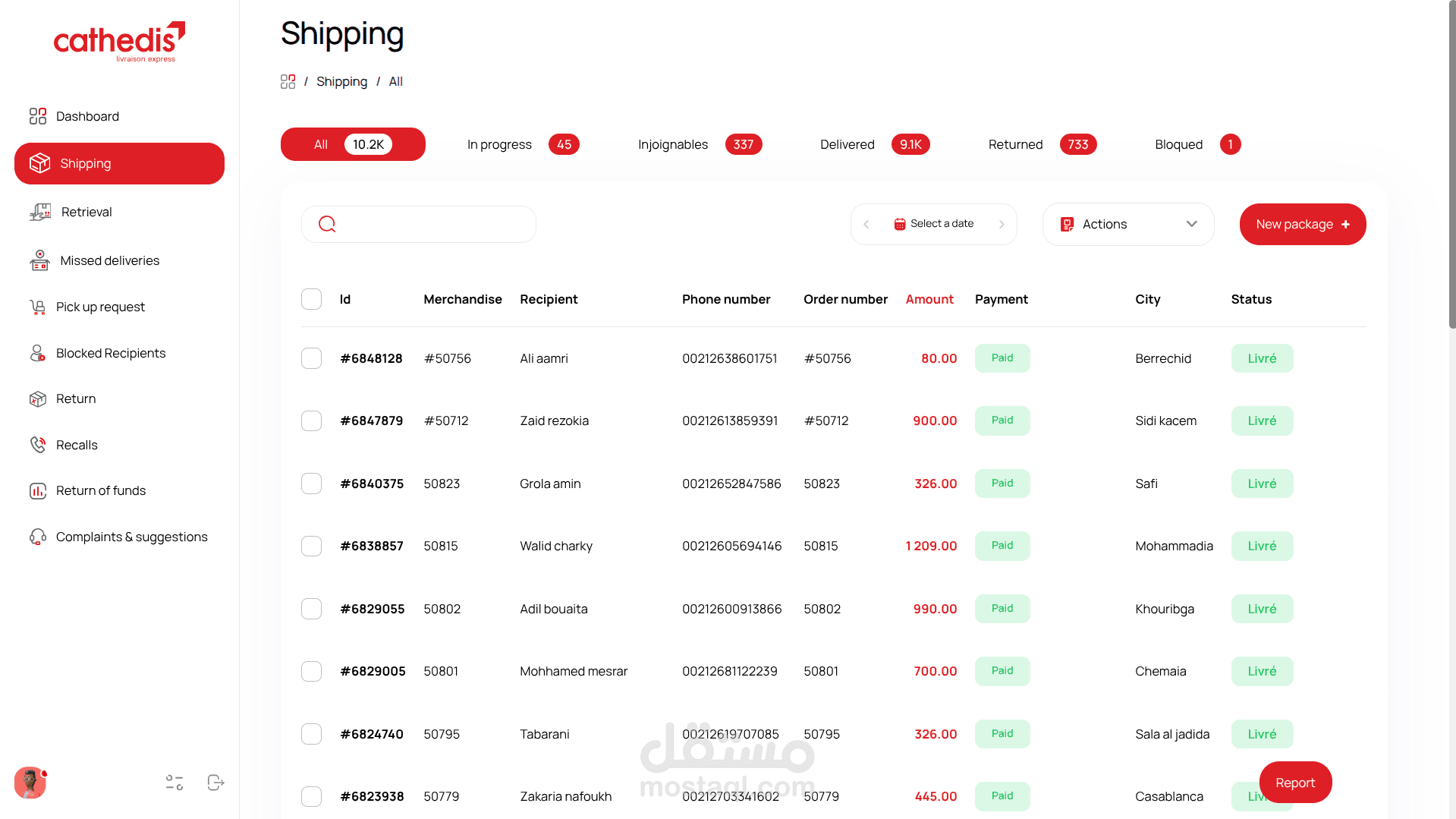Sort by Status column header
1456x819 pixels.
pyautogui.click(x=1251, y=299)
